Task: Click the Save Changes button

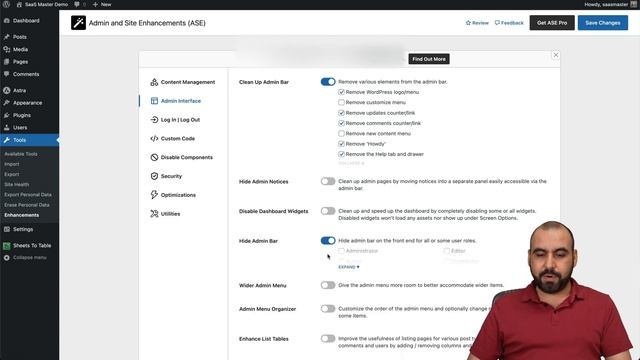Action: pyautogui.click(x=602, y=23)
